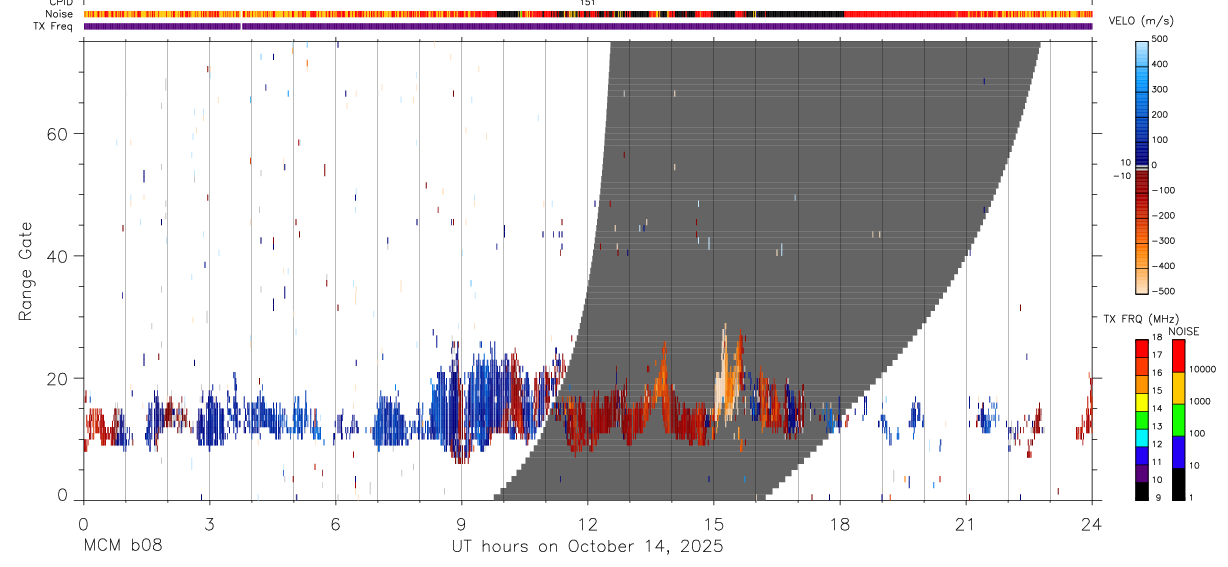
Task: Click the purple swatch in TX FRQ legend
Action: pos(1142,471)
